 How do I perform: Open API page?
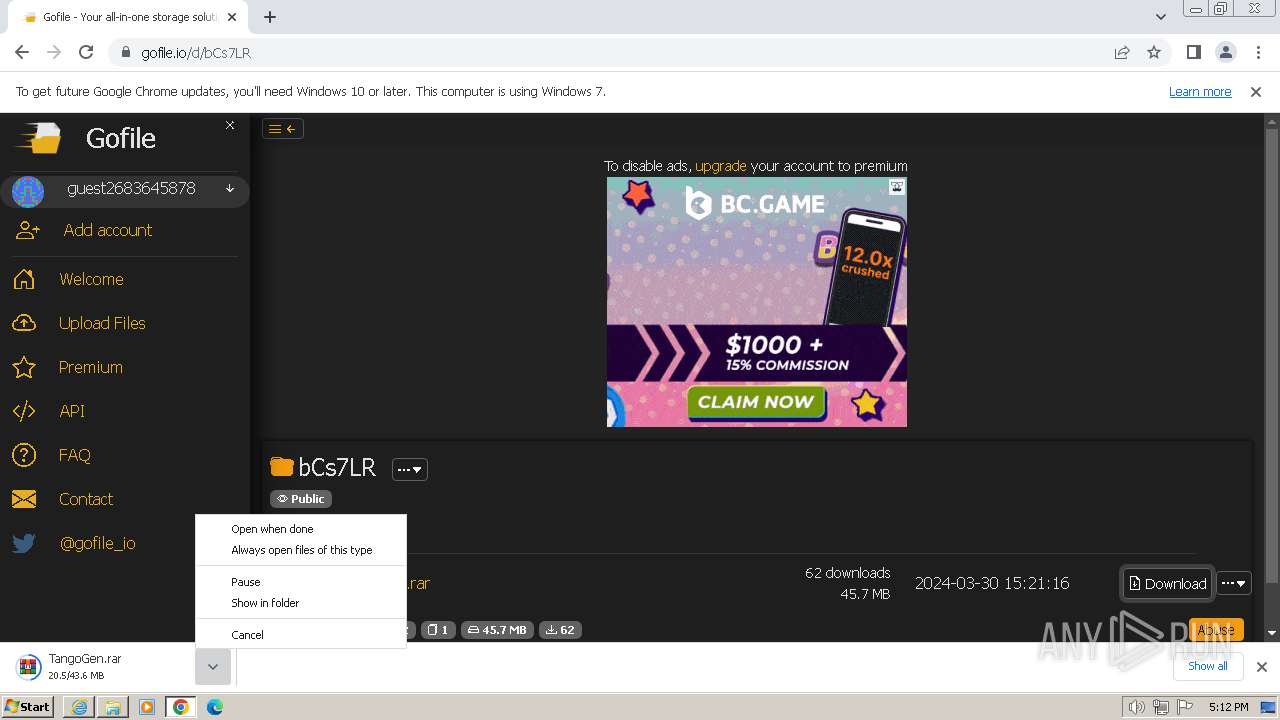(72, 411)
